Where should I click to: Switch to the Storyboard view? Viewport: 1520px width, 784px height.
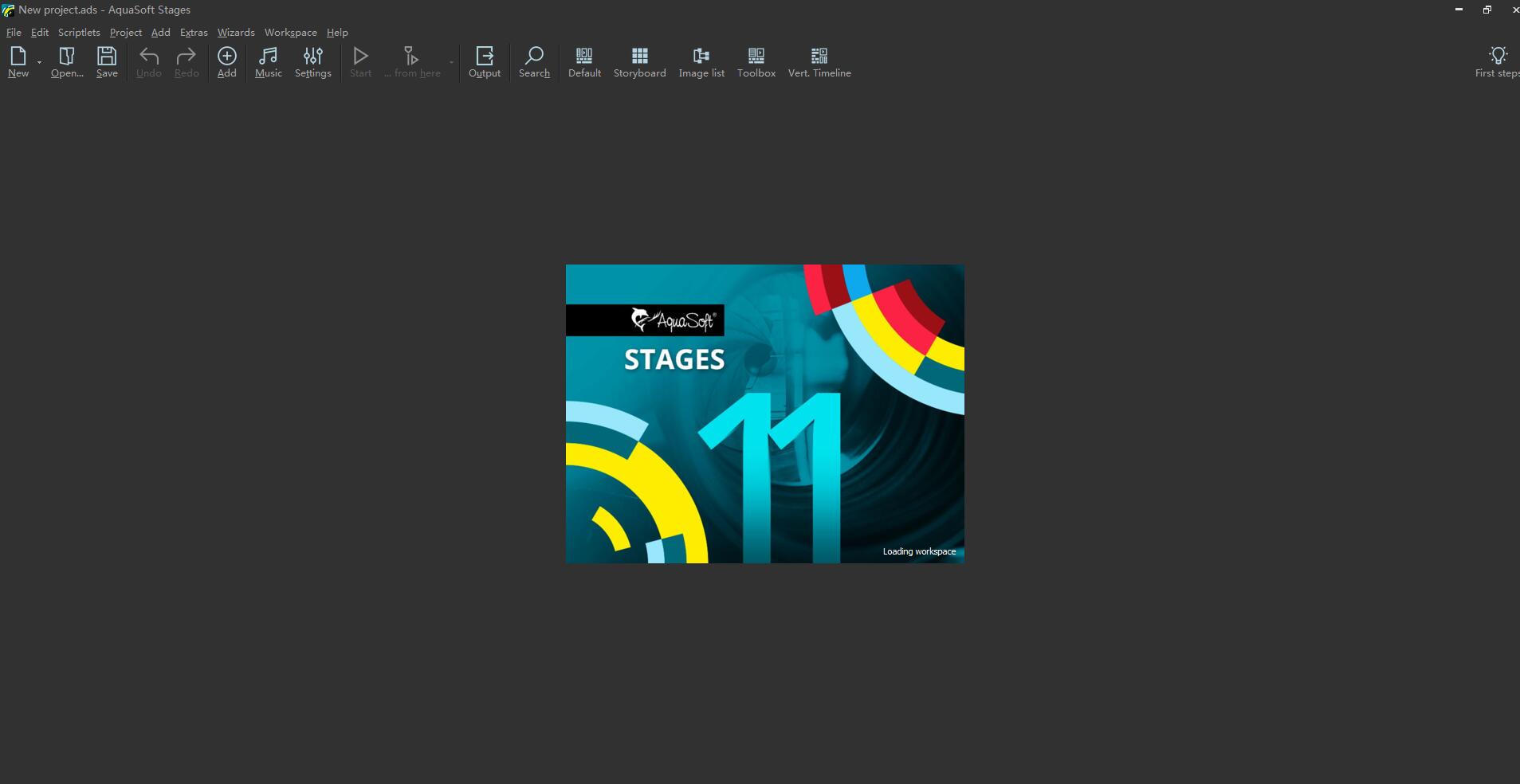[638, 61]
